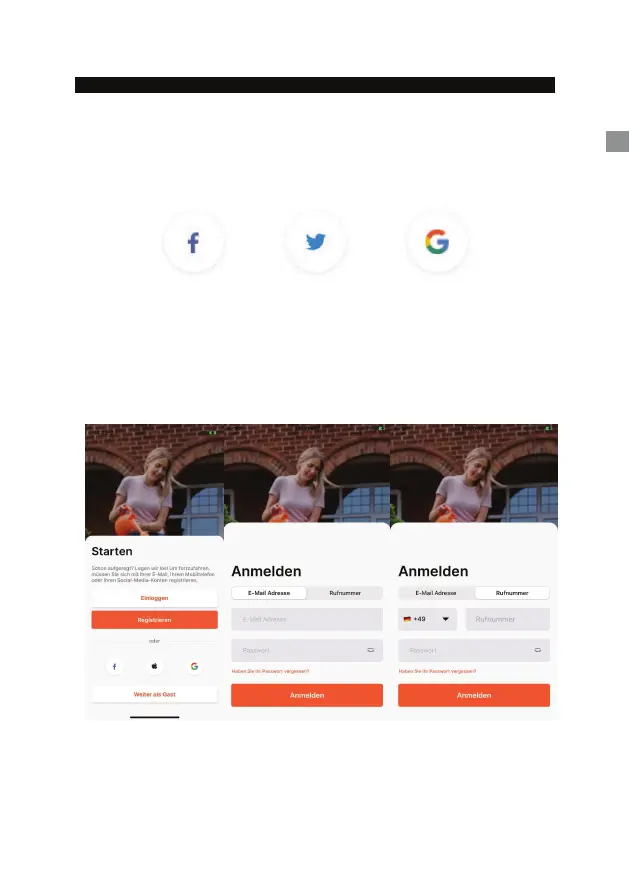Viewport: 630px width, 893px height.
Task: Show password via eye icon in right screen
Action: (538, 650)
